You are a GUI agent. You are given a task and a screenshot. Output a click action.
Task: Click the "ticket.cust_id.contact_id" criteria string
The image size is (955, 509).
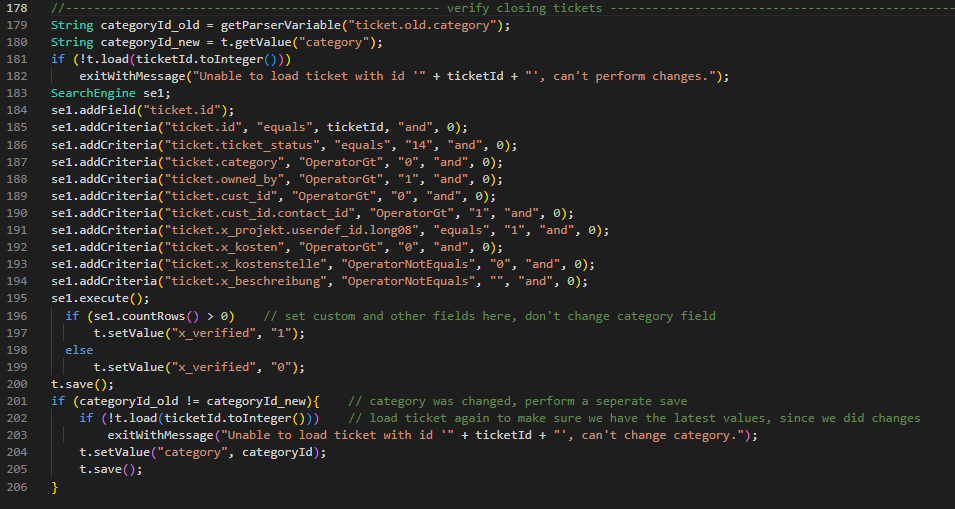click(x=262, y=213)
